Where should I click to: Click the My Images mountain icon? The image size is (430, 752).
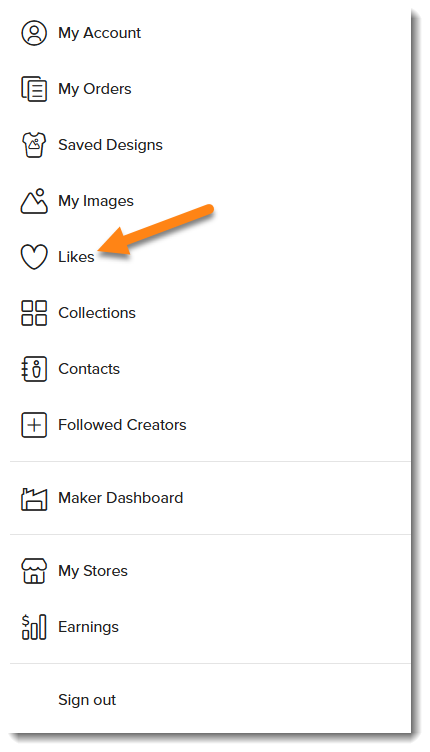34,201
